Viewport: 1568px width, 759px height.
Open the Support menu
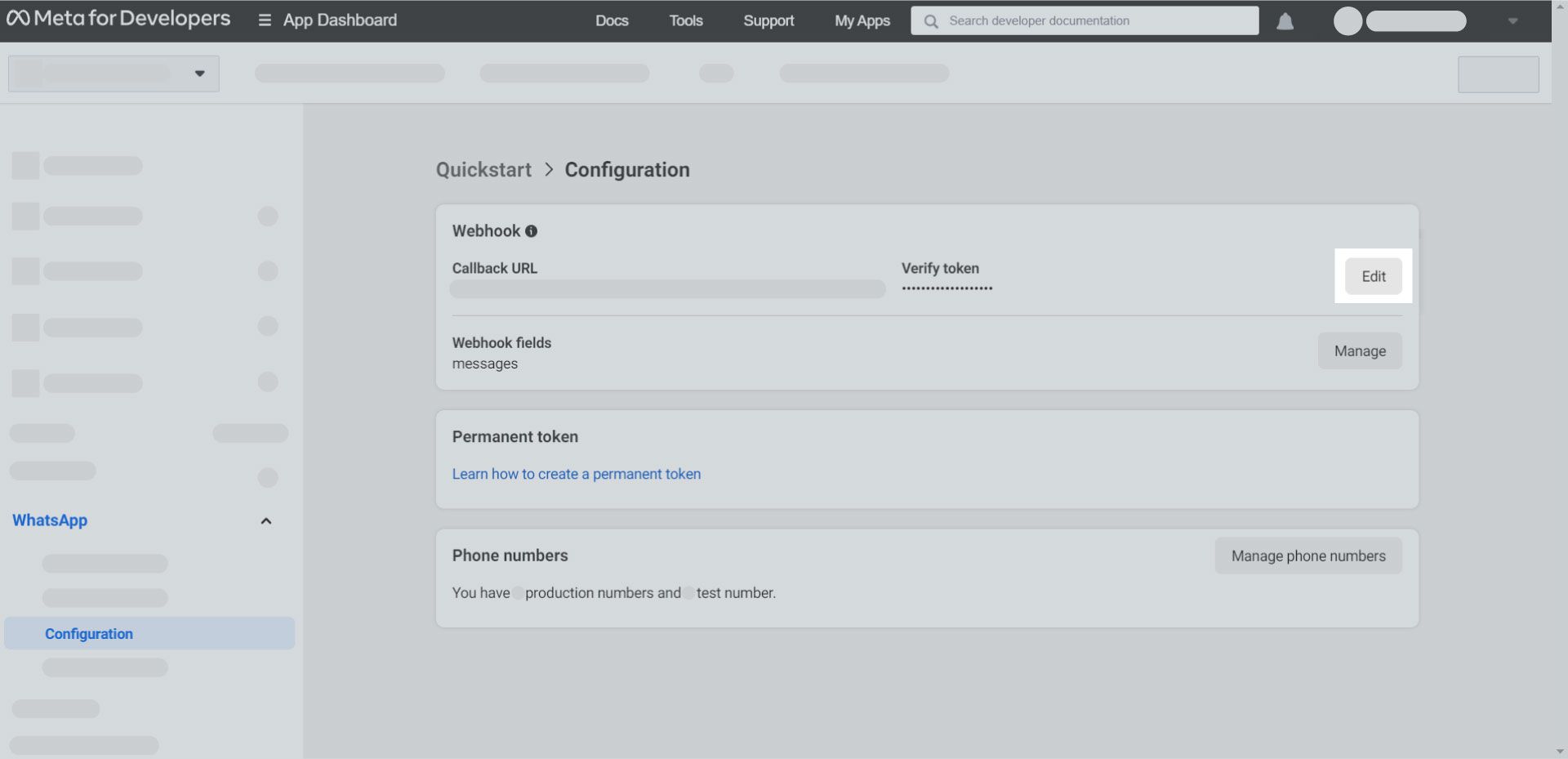(x=768, y=20)
